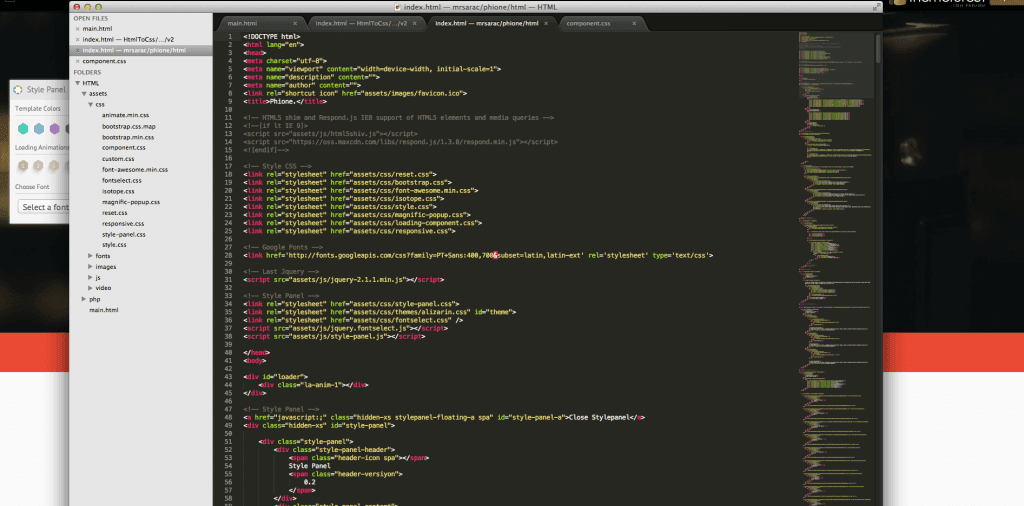Close index.html mrsarac/phione in Open Files

pos(78,50)
